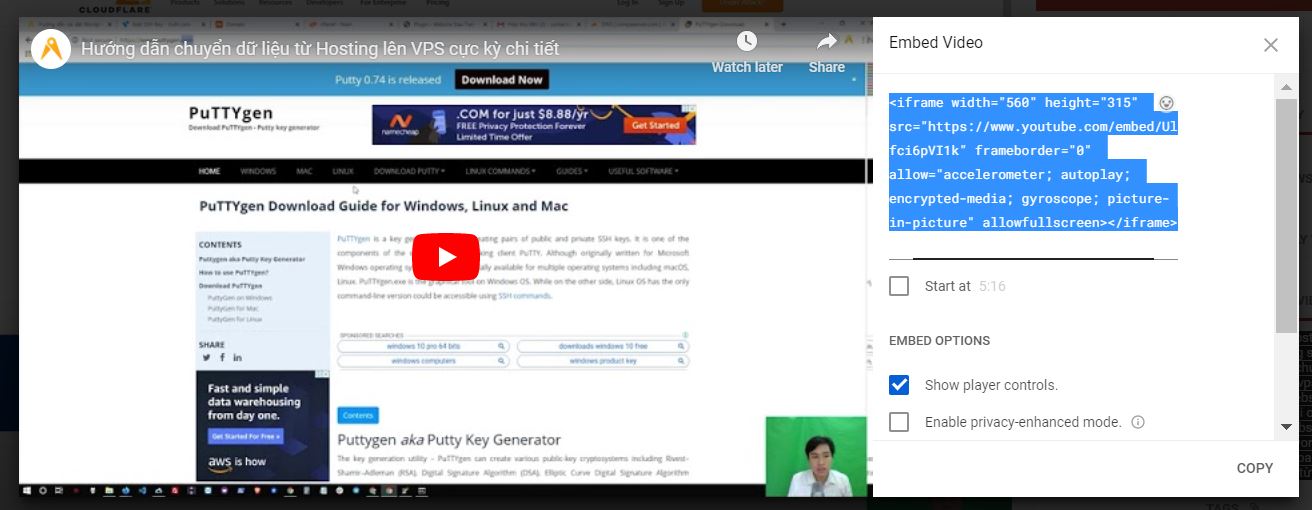Viewport: 1312px width, 510px height.
Task: Click the EMBED OPTIONS heading
Action: pyautogui.click(x=939, y=341)
